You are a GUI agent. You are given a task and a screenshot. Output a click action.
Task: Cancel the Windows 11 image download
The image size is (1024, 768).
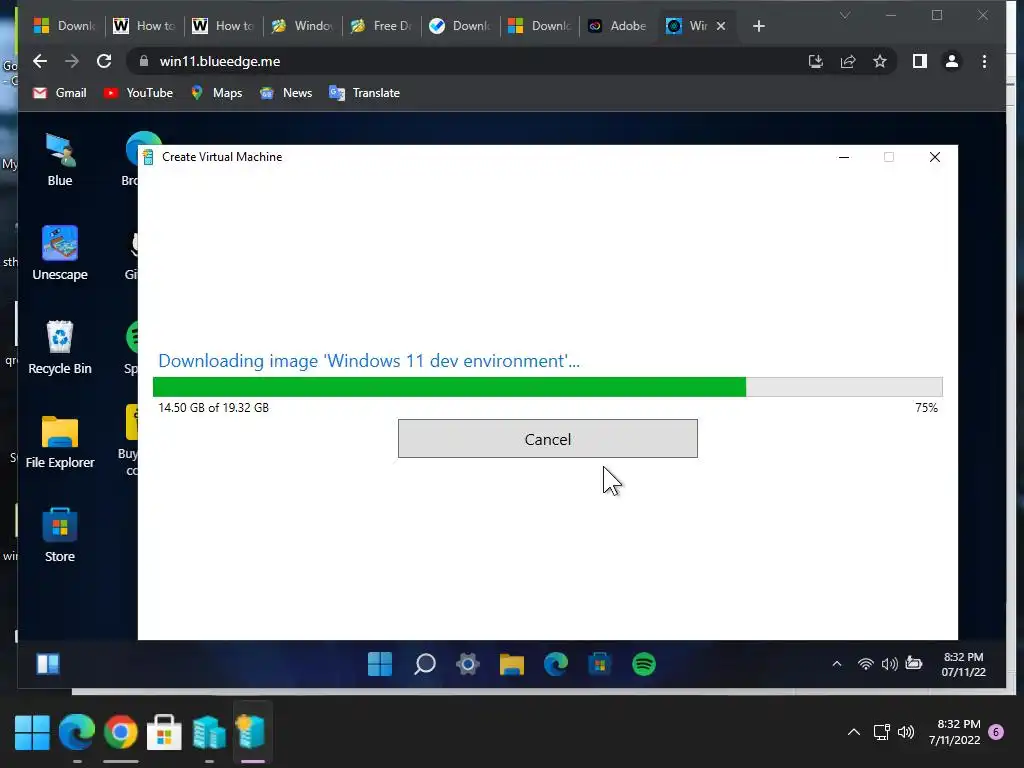tap(547, 439)
